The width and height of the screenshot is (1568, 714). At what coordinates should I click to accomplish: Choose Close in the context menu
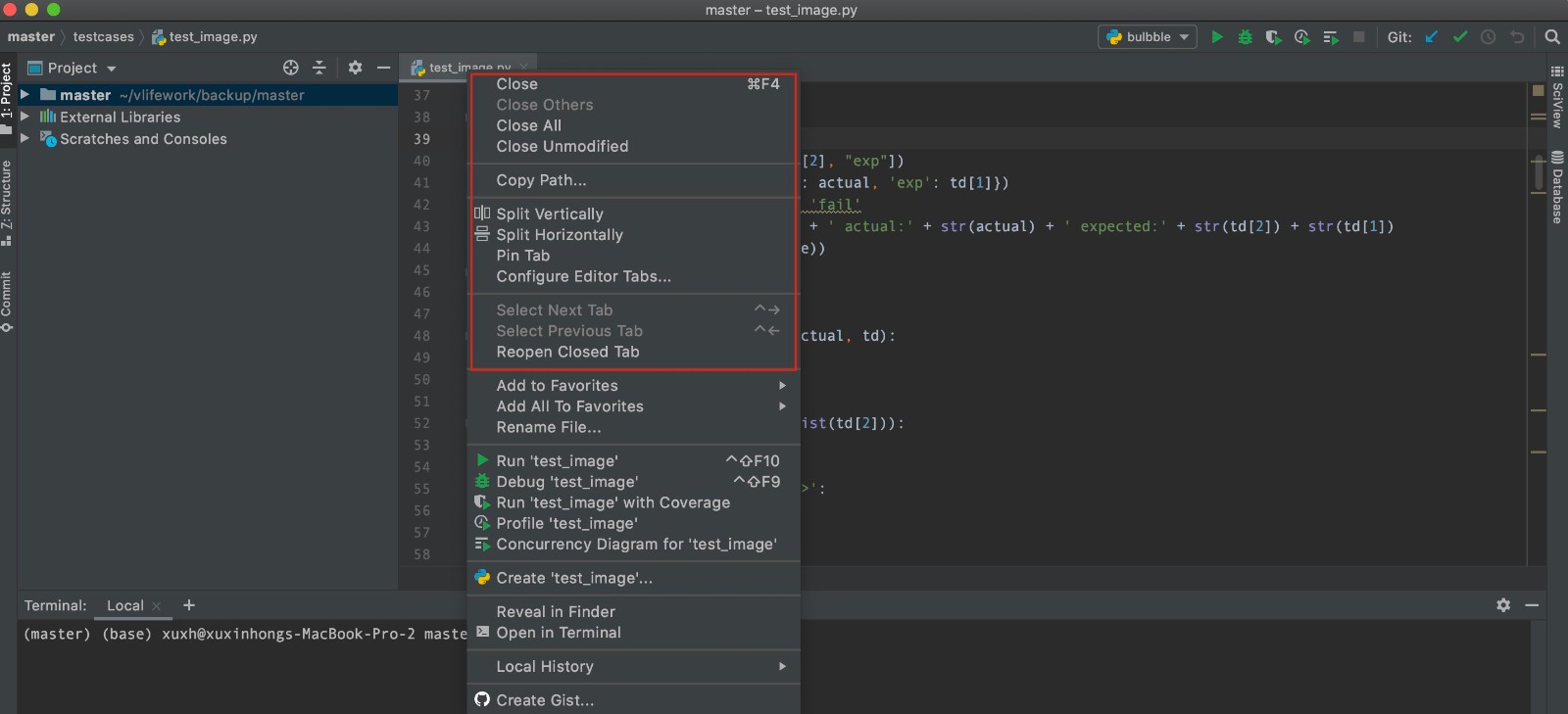[x=633, y=84]
